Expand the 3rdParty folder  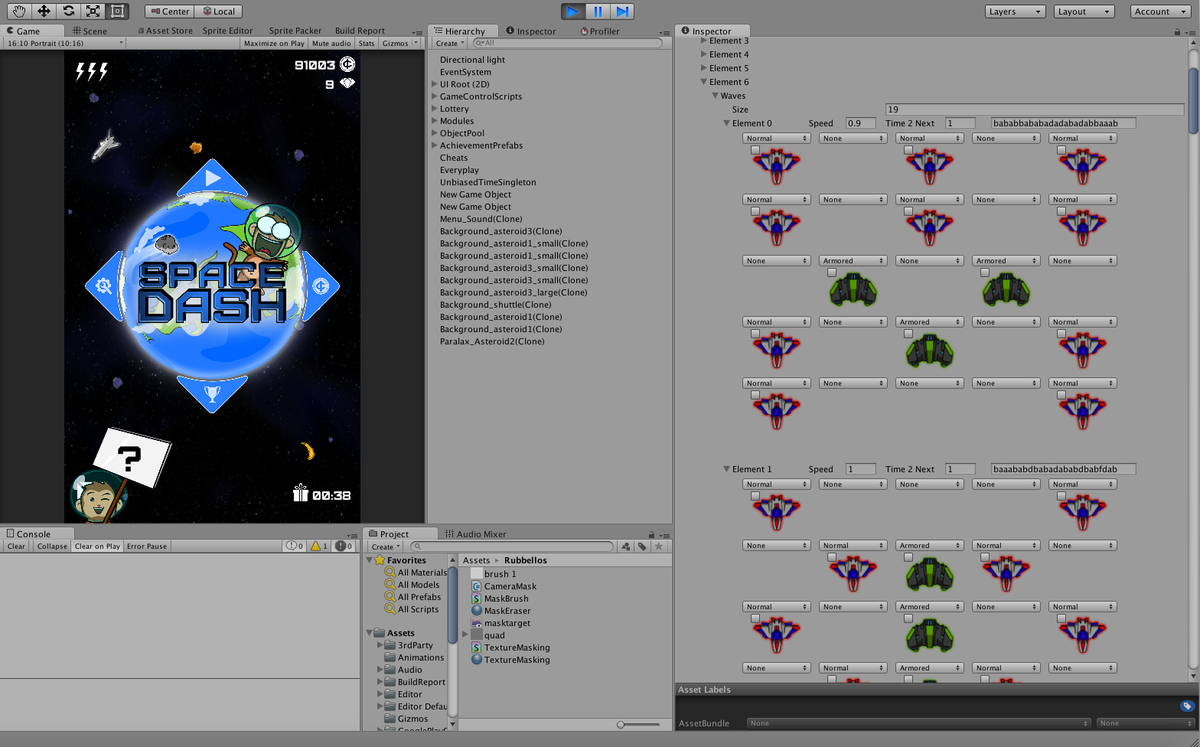(x=382, y=645)
